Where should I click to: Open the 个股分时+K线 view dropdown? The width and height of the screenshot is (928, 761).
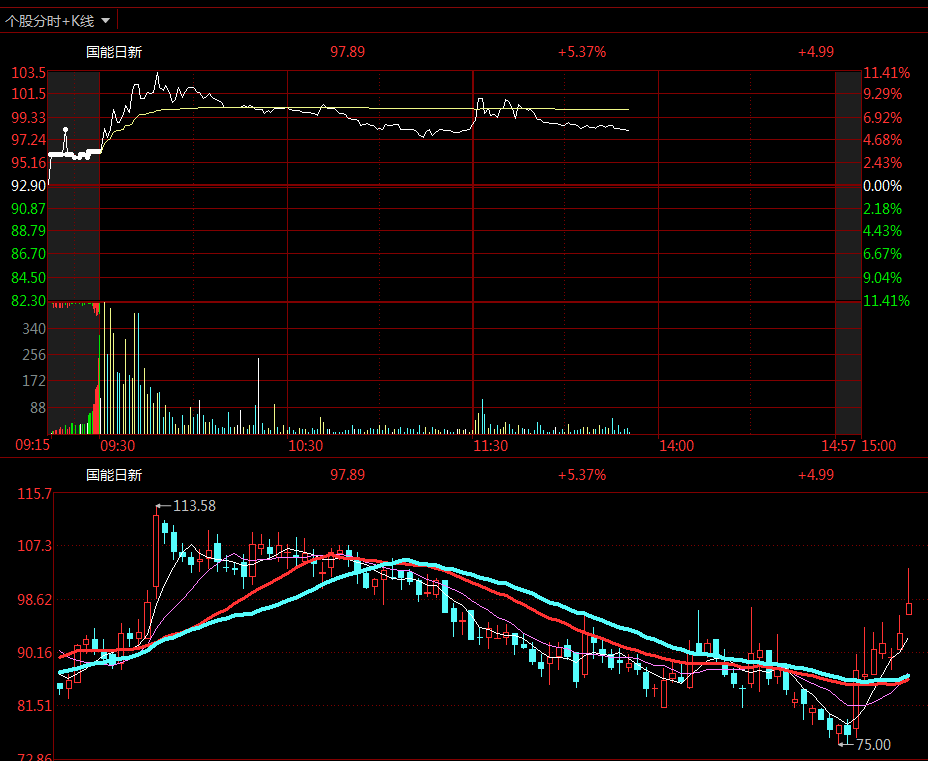click(x=50, y=20)
